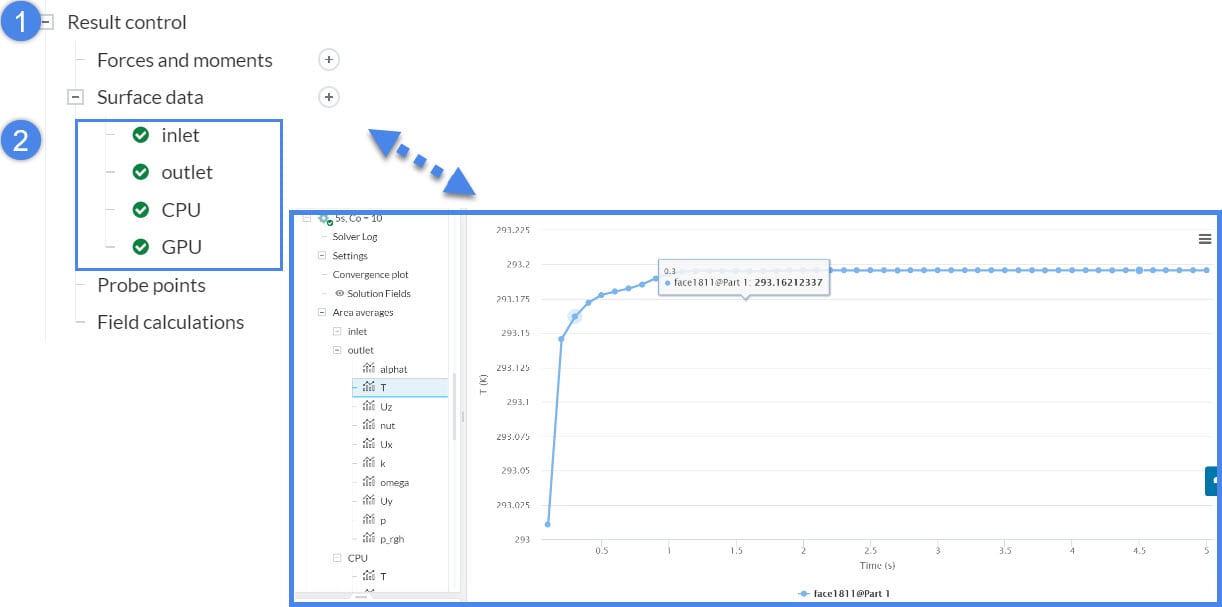Open the Convergence plot
The height and width of the screenshot is (607, 1222).
coord(370,275)
